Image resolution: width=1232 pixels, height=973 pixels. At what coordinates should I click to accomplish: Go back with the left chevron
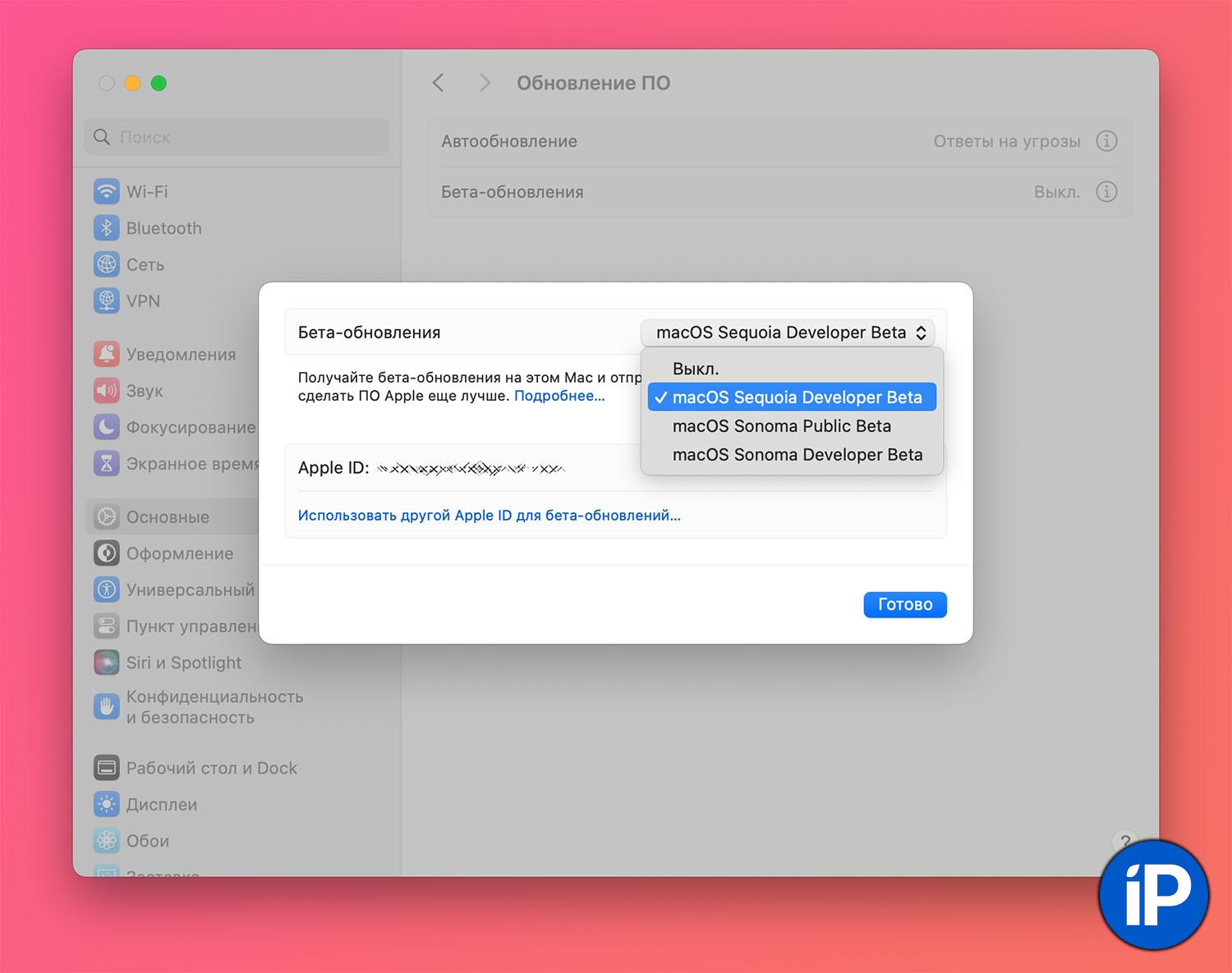coord(439,83)
